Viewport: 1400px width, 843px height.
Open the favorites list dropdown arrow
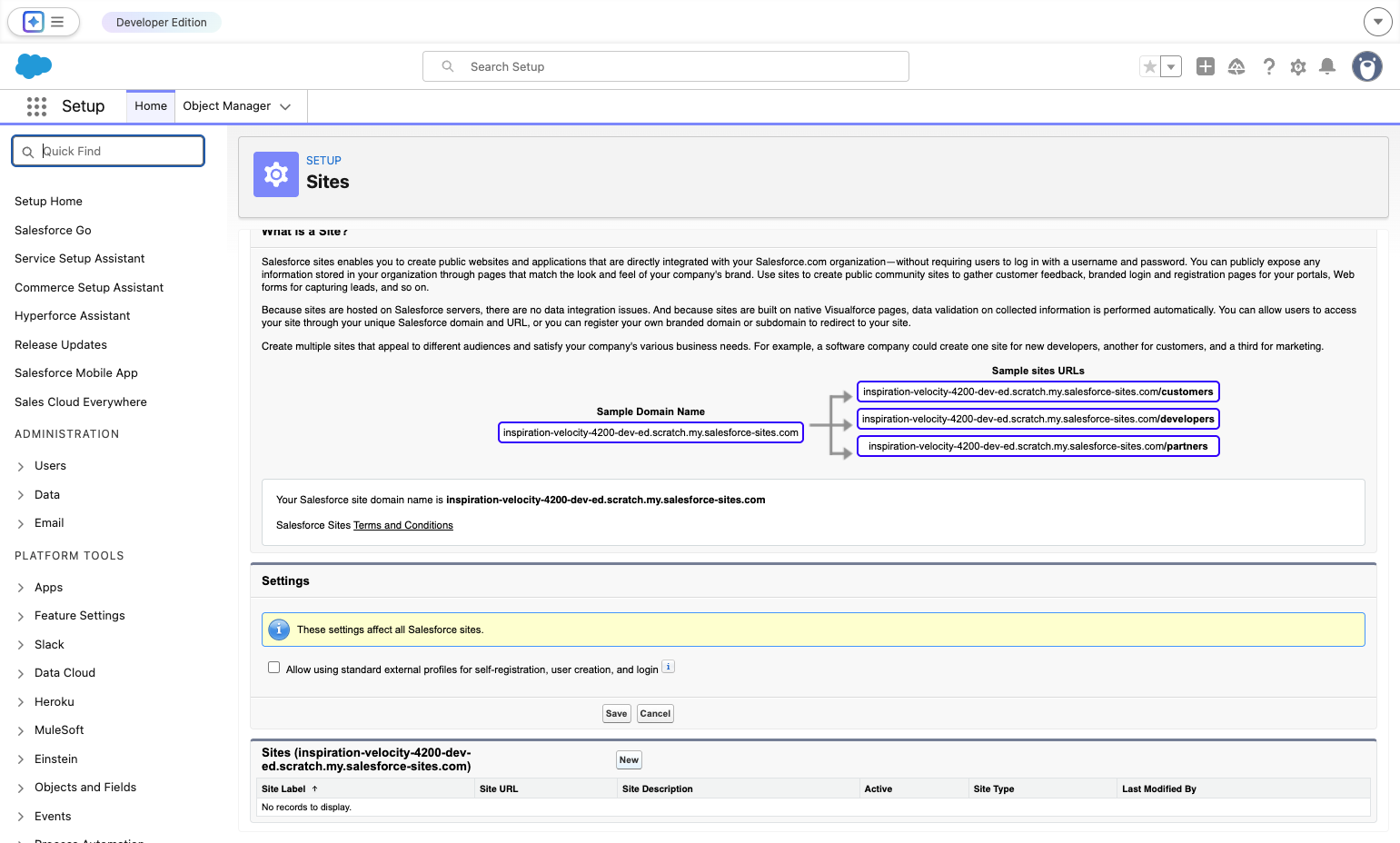pos(1171,66)
